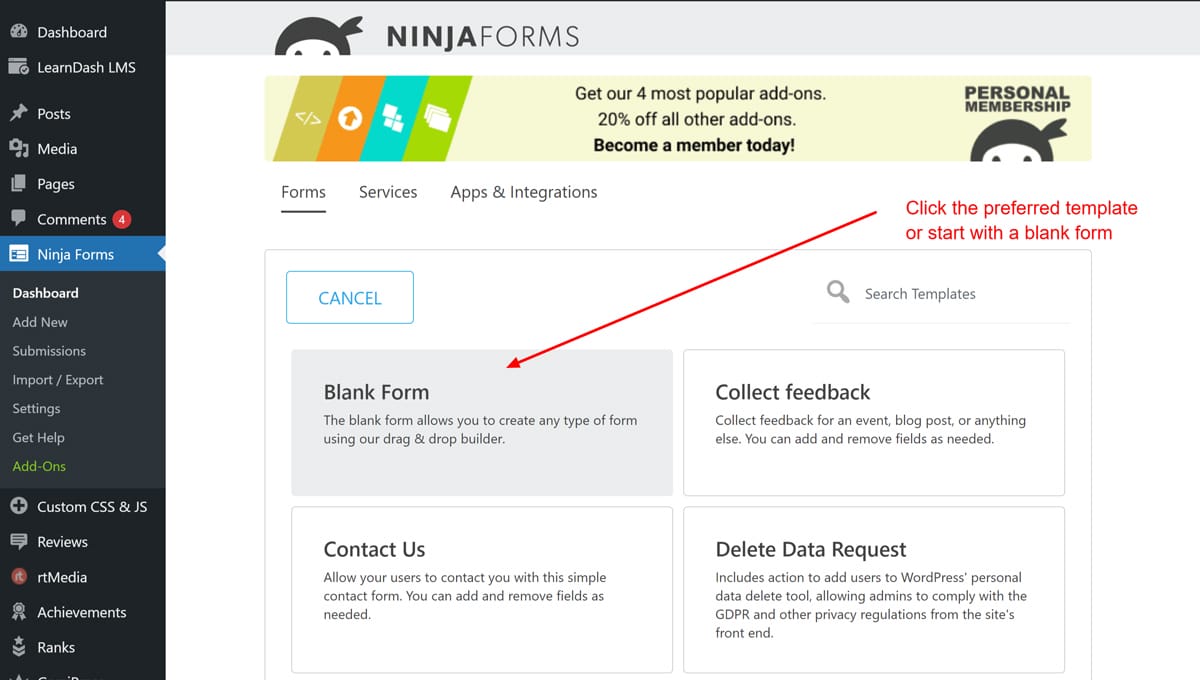This screenshot has width=1200, height=680.
Task: Click the Custom CSS & JS plus icon
Action: [18, 506]
